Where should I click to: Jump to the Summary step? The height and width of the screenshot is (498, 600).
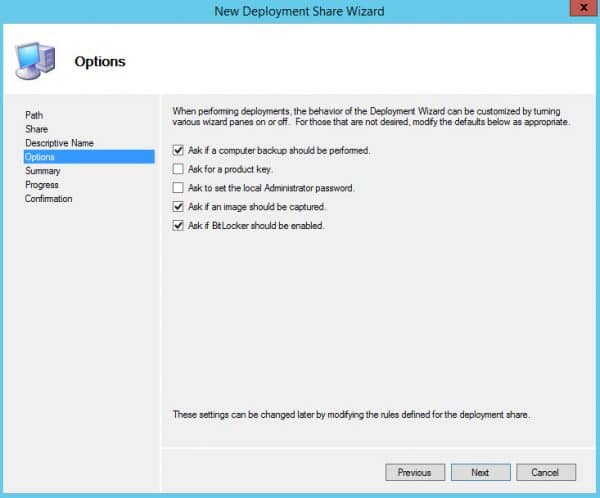[42, 171]
